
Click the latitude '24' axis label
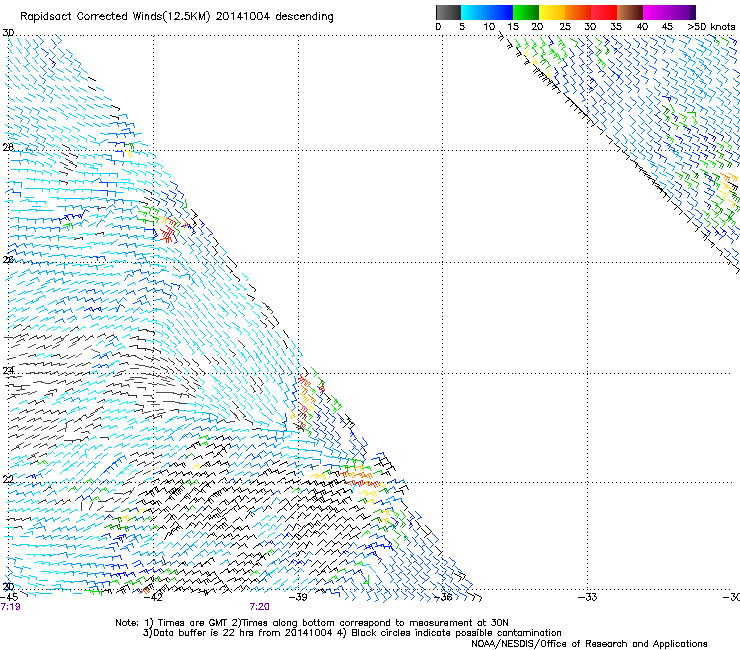(8, 371)
